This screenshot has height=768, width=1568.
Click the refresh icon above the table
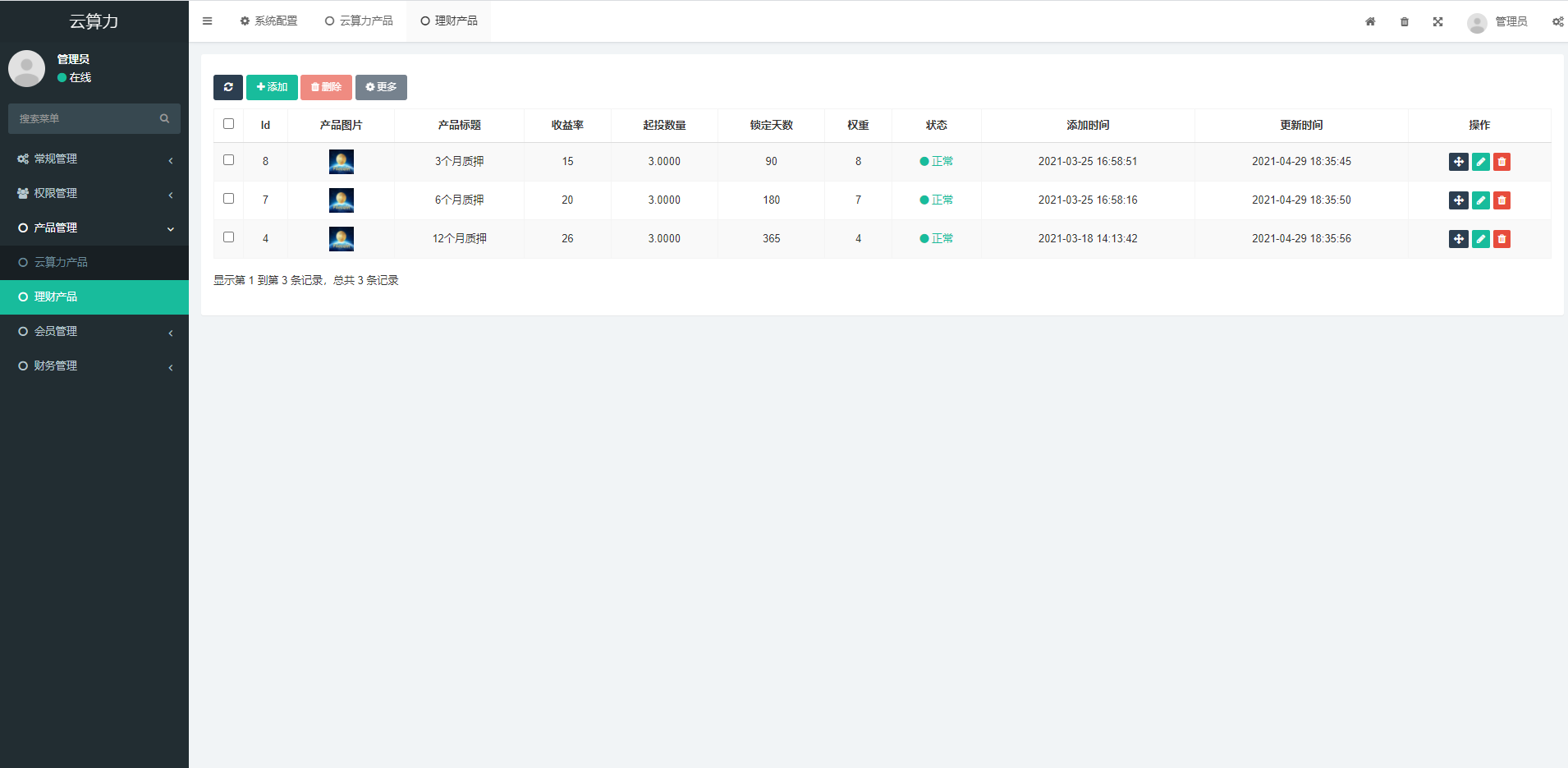click(x=228, y=87)
